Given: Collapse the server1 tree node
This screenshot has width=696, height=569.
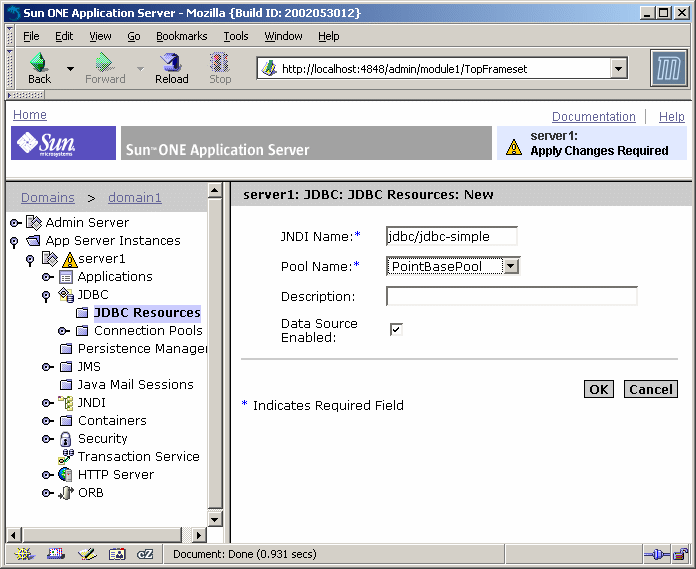Looking at the screenshot, I should coord(30,261).
